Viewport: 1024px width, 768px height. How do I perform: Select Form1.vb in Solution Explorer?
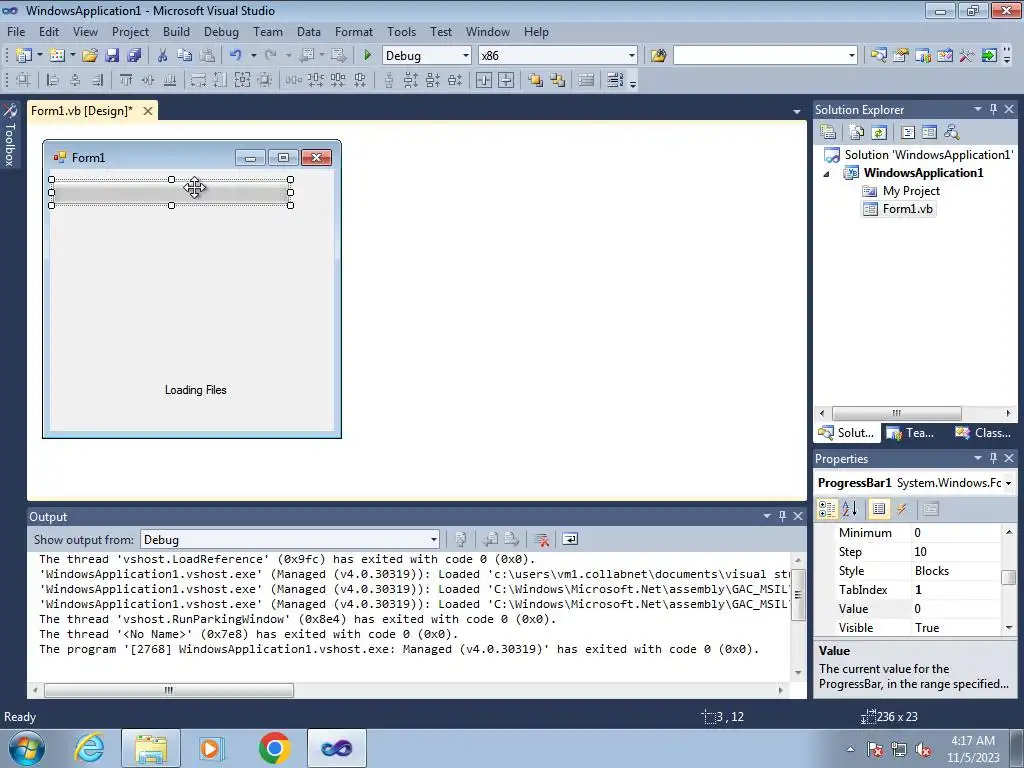(908, 209)
